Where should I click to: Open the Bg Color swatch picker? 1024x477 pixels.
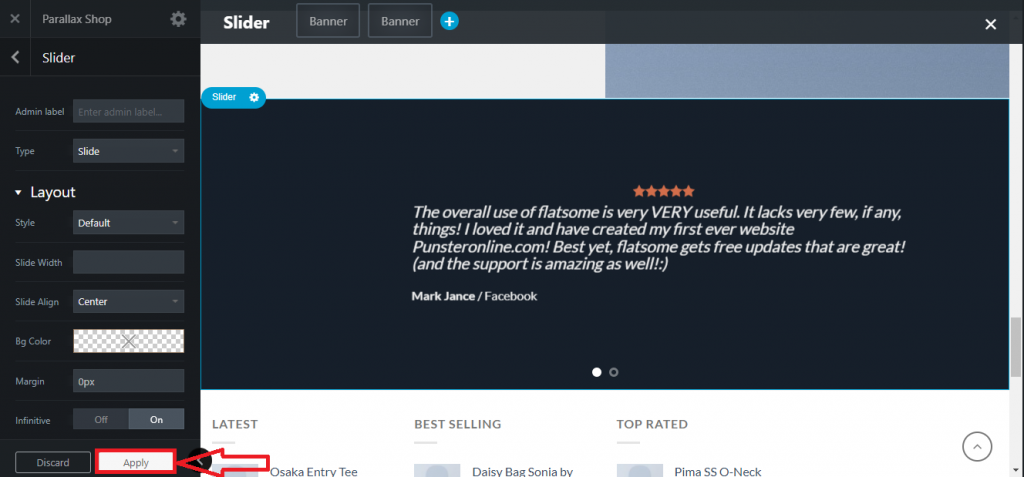click(x=129, y=341)
